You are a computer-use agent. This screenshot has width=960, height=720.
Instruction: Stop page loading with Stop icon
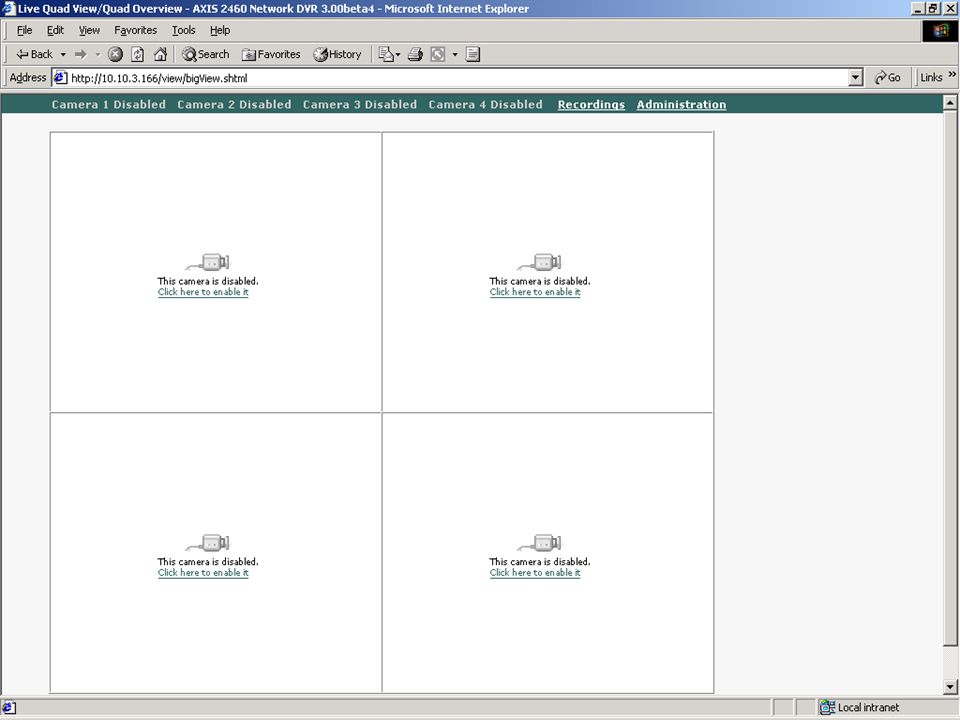115,54
